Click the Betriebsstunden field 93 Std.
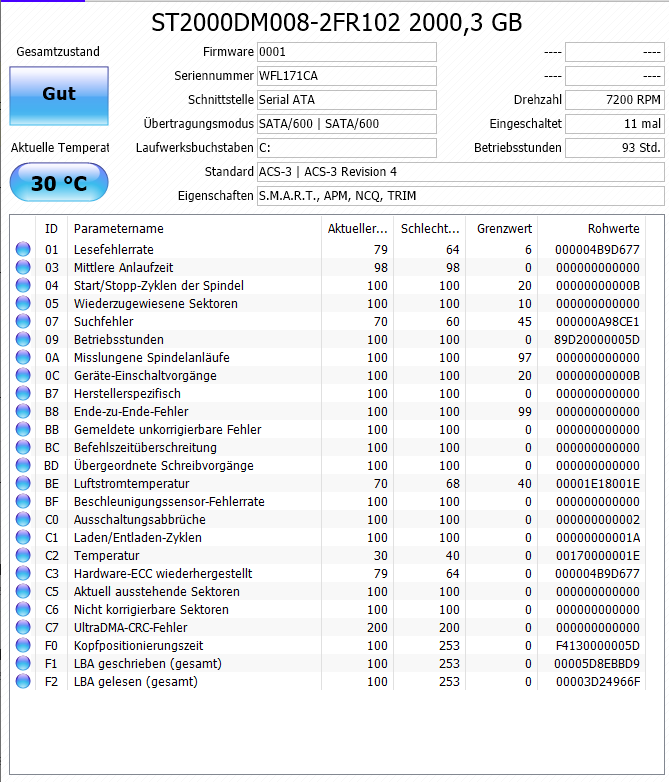Screen dimensions: 669x782 tap(615, 148)
